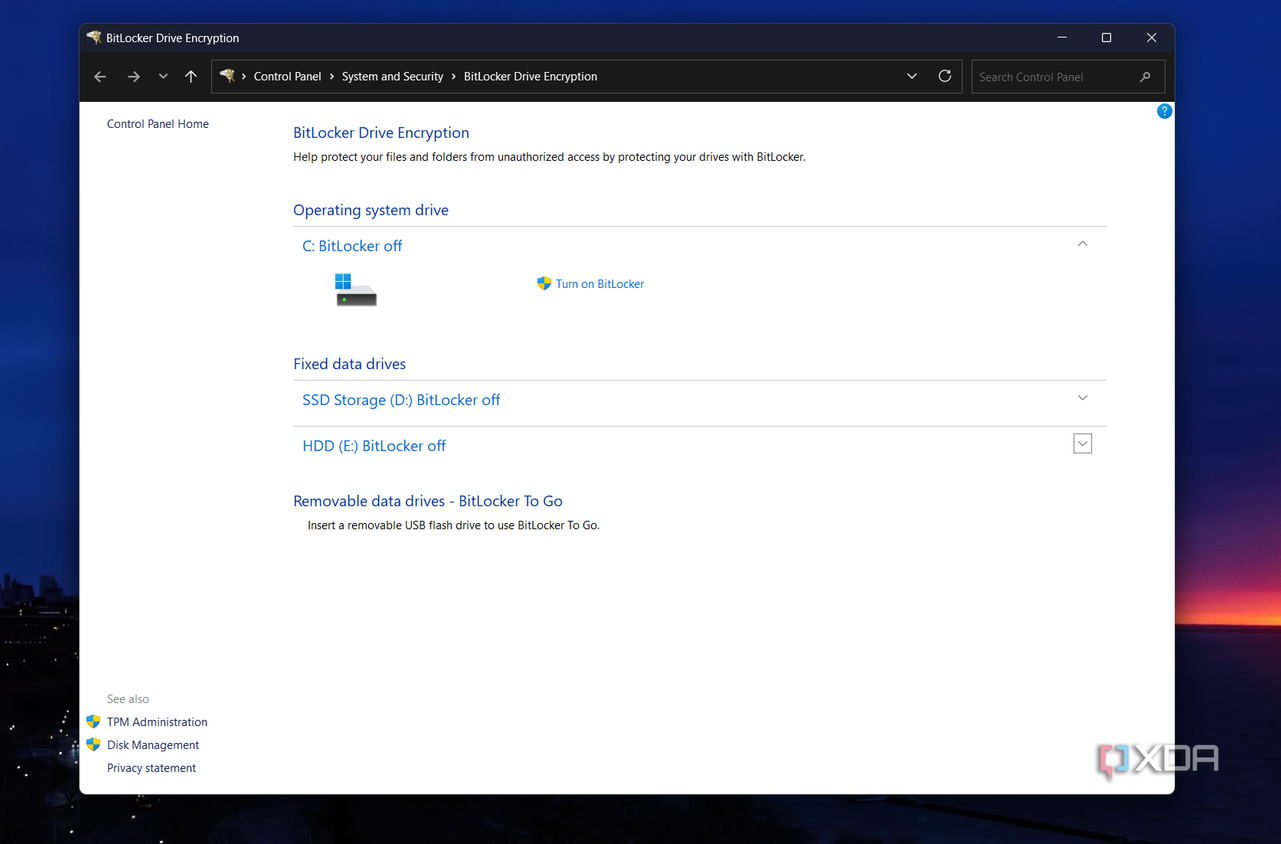Viewport: 1281px width, 844px height.
Task: Collapse the C: BitLocker off section
Action: tap(1082, 244)
